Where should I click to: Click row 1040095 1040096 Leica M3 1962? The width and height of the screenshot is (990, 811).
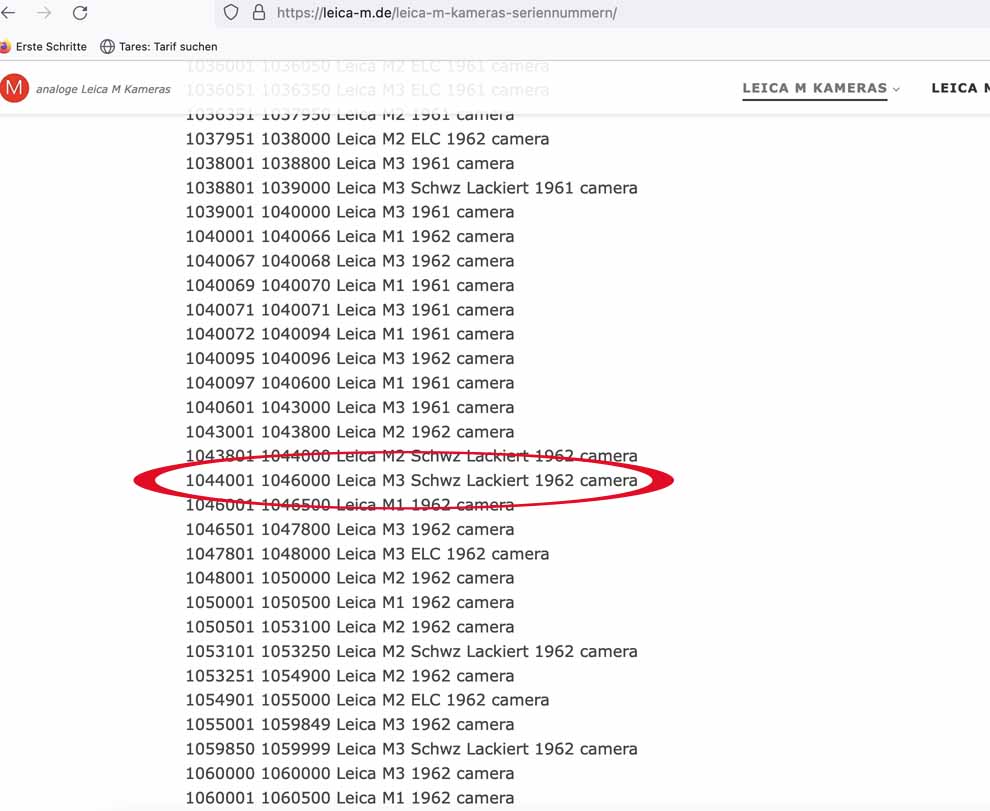(x=350, y=359)
